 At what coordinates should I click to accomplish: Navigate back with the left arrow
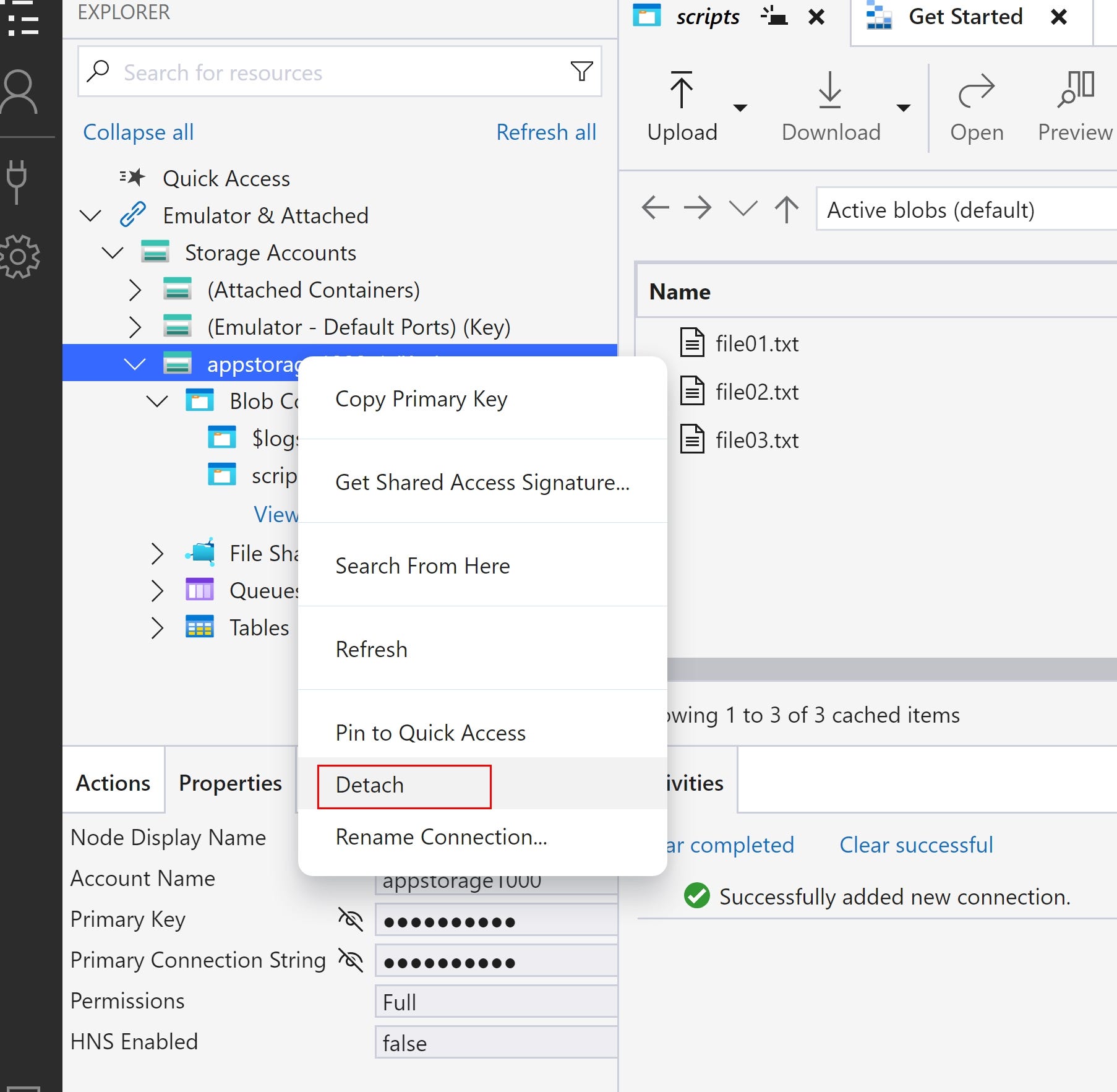[x=656, y=208]
